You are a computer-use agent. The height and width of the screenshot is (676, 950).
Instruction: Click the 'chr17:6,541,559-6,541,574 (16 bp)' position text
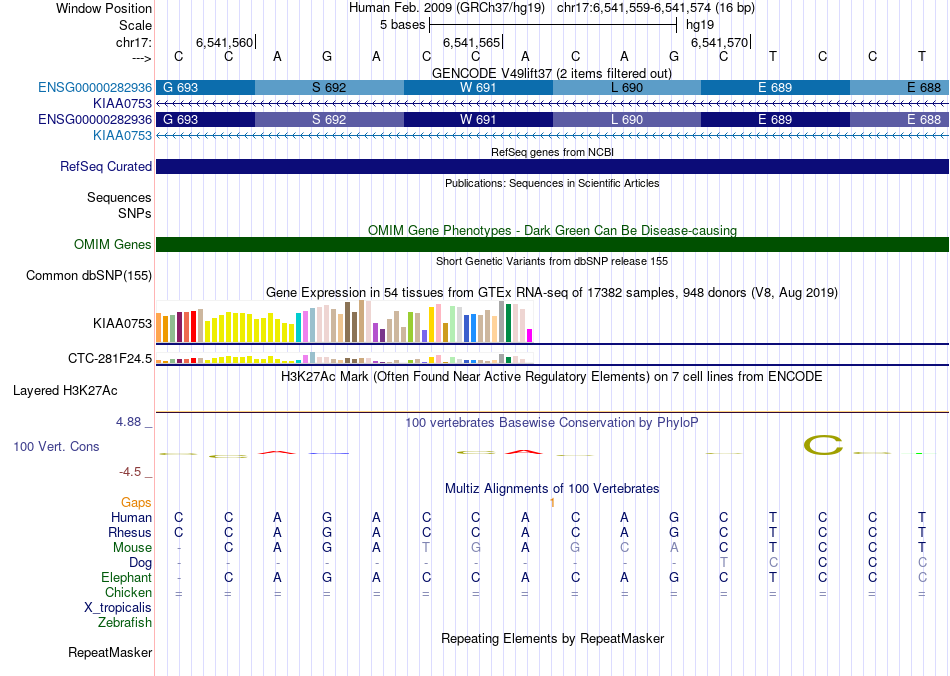(x=656, y=8)
